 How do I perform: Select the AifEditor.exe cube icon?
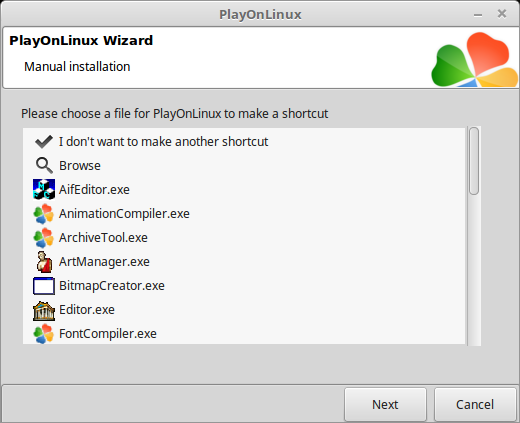tap(44, 189)
